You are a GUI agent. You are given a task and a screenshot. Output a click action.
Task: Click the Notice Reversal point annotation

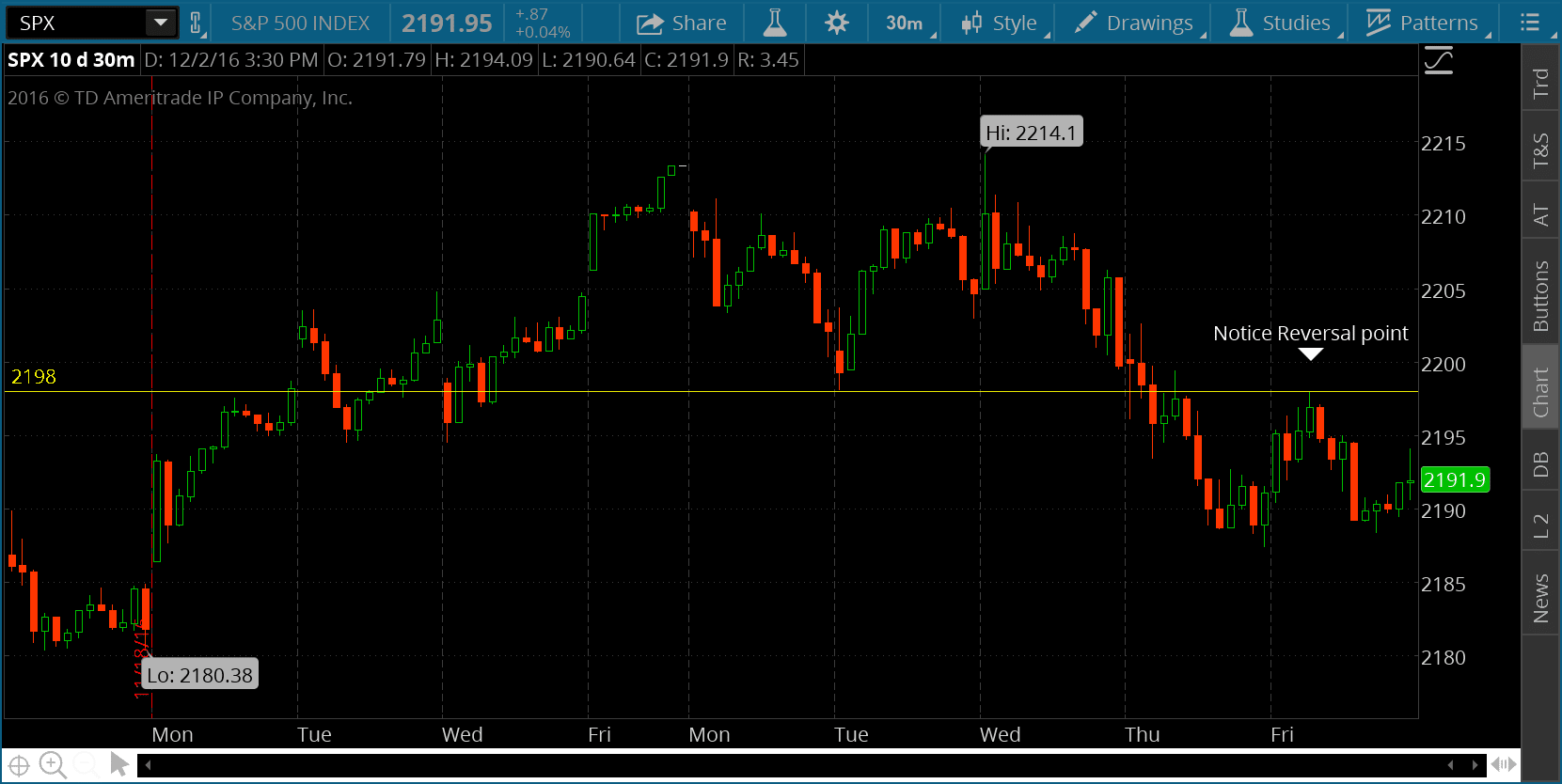tap(1311, 334)
